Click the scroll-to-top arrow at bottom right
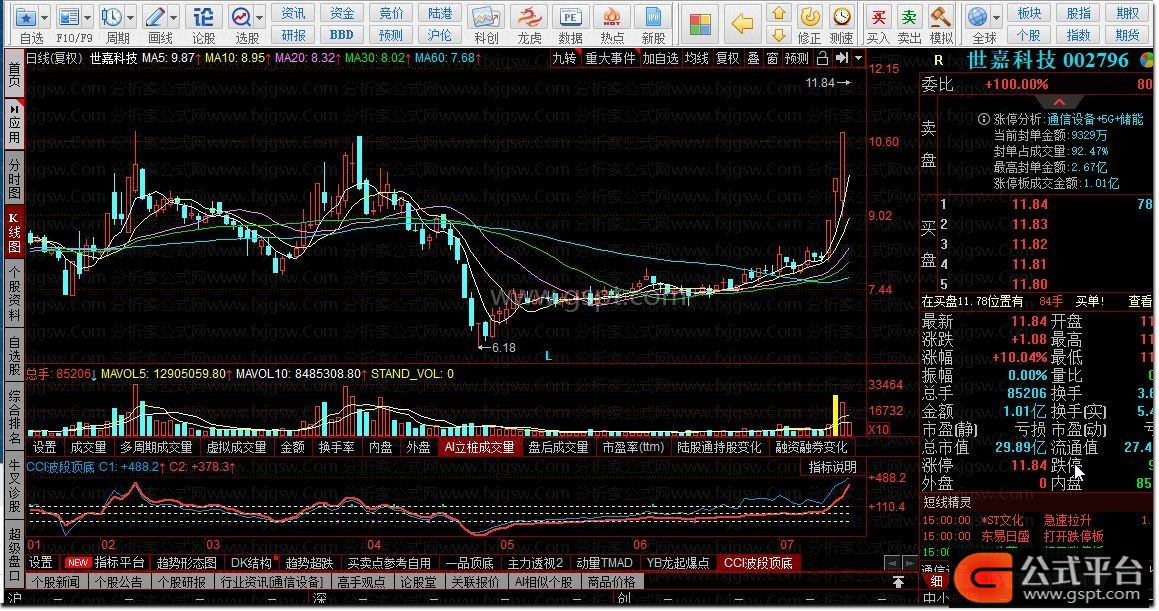This screenshot has width=1159, height=611. pyautogui.click(x=898, y=582)
